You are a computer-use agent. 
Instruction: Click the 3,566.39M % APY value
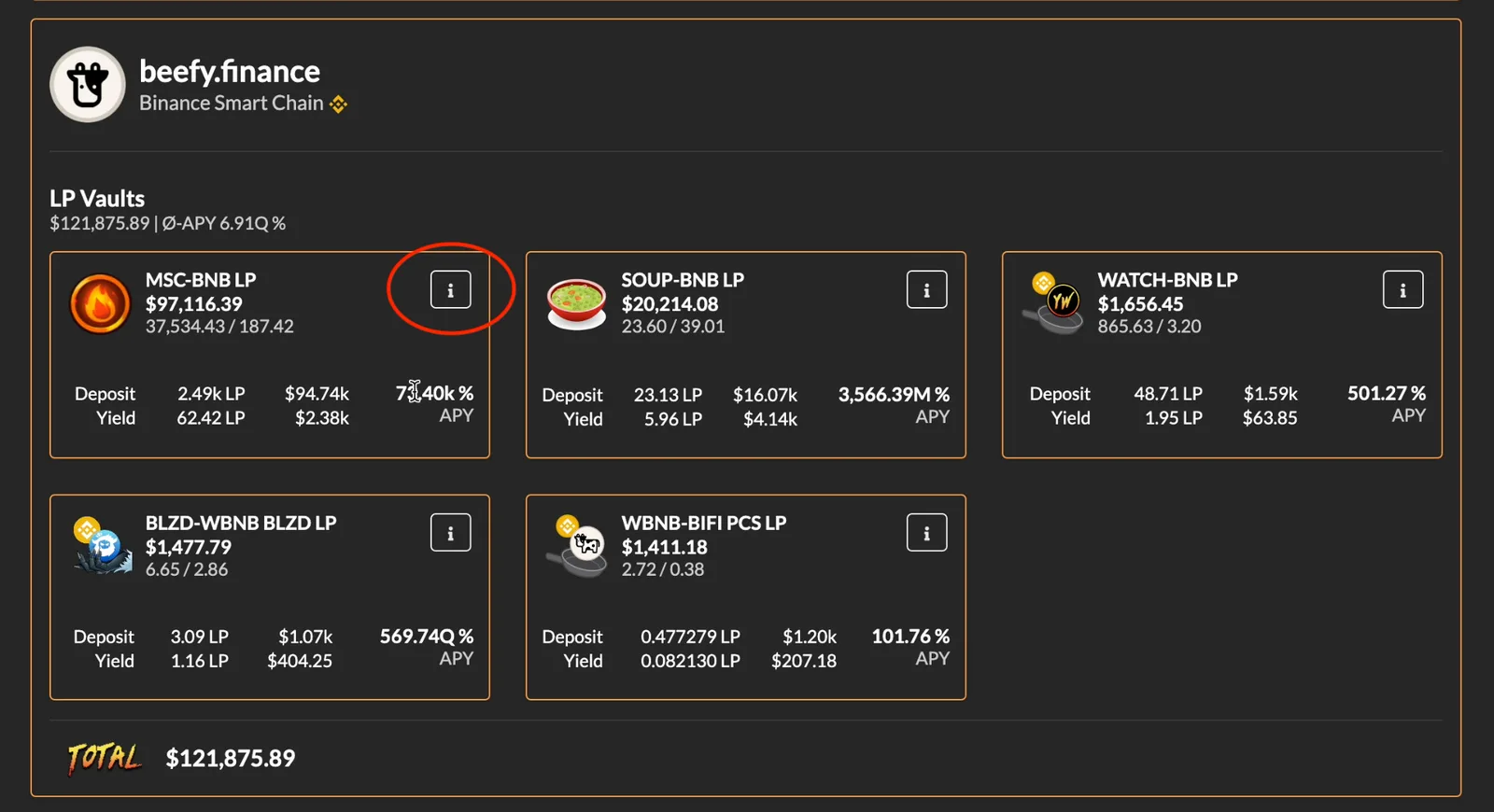point(894,394)
